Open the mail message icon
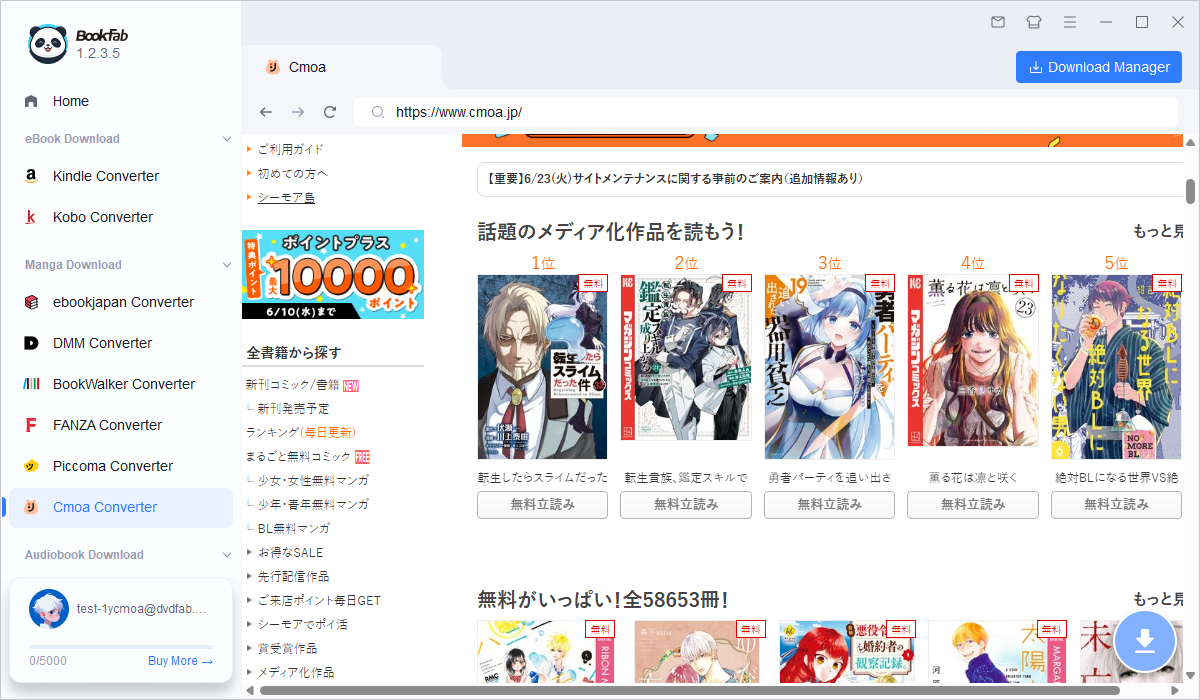 tap(998, 22)
